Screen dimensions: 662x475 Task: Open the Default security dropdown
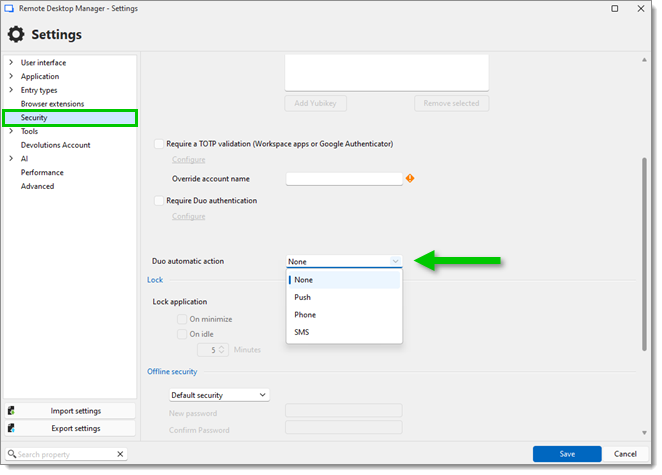(x=218, y=395)
